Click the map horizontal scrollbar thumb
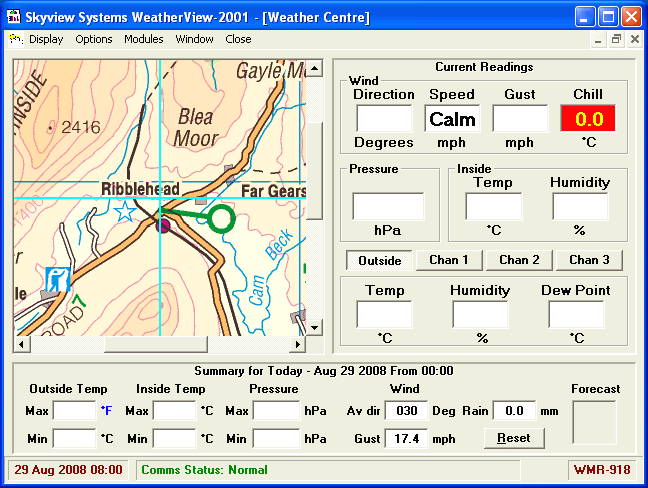648x488 pixels. click(x=155, y=344)
